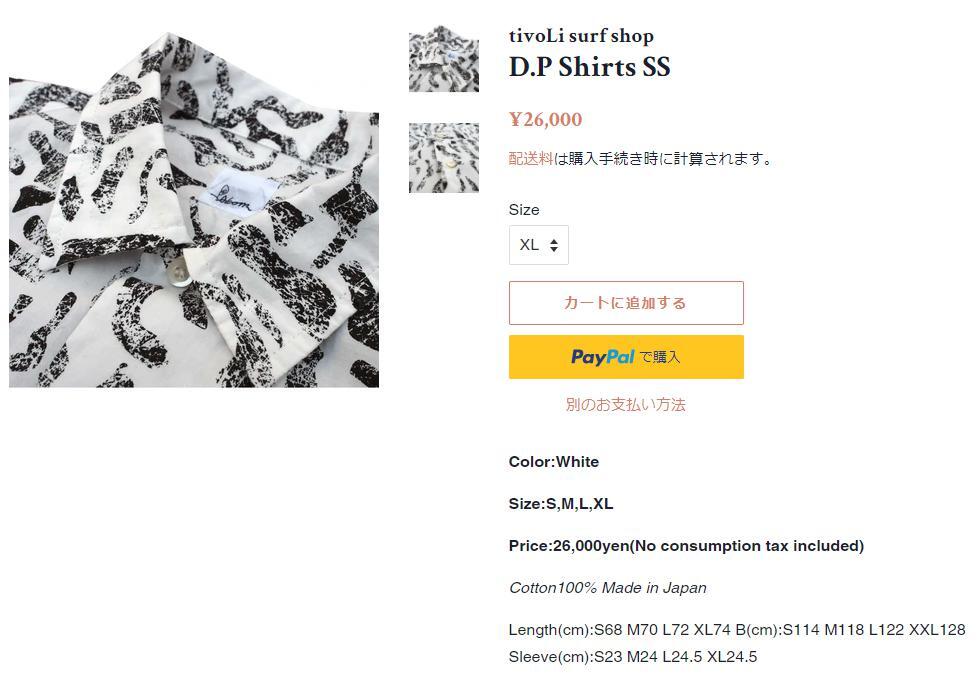Viewport: 980px width, 681px height.
Task: Click the Color:White description line
Action: [554, 462]
